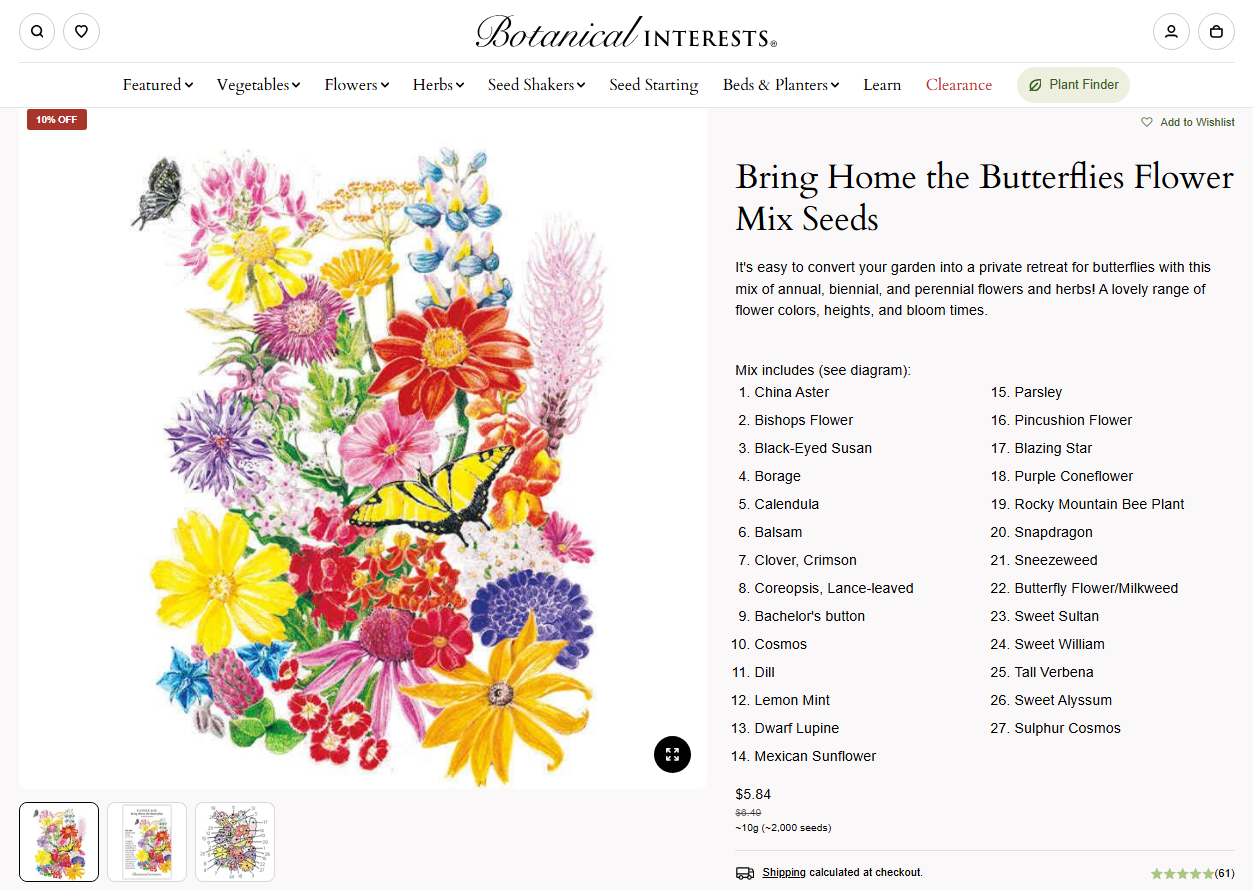Select third numbered diagram thumbnail

point(235,842)
